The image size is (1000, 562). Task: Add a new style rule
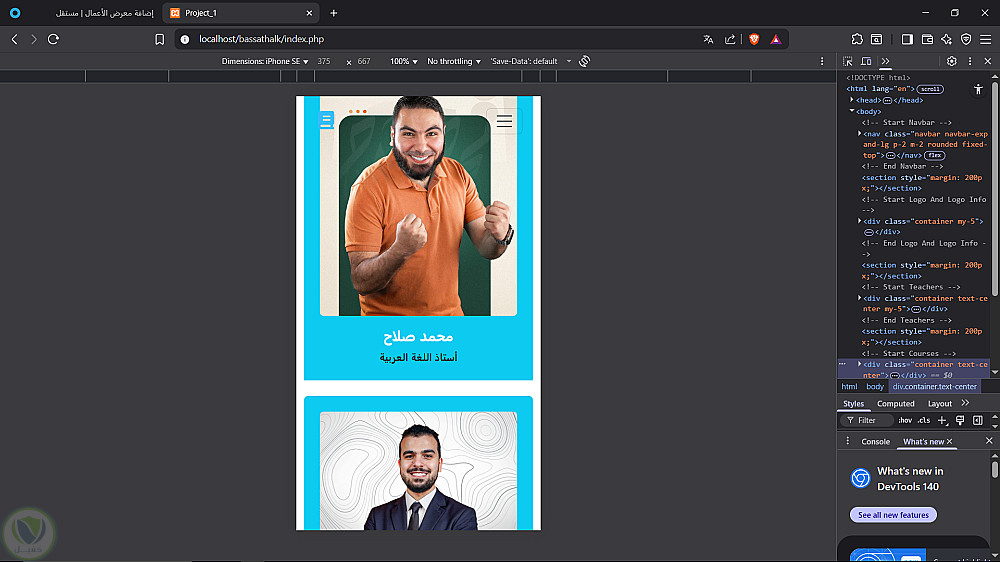[x=943, y=420]
